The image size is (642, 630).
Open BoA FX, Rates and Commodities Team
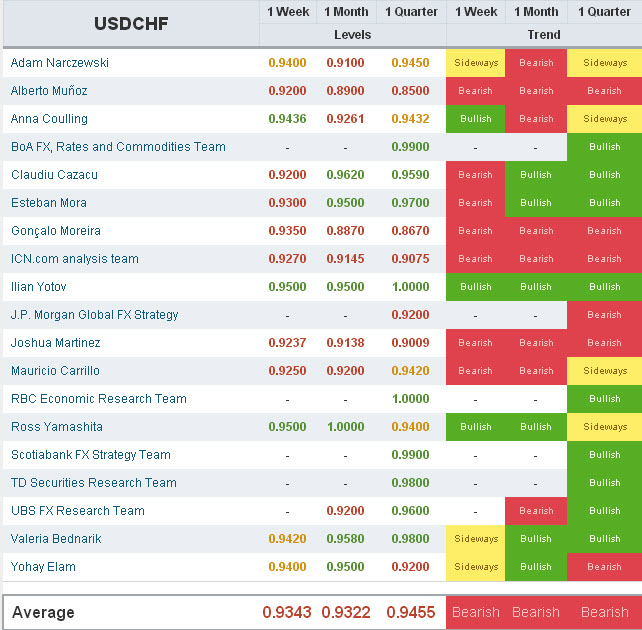[x=118, y=147]
